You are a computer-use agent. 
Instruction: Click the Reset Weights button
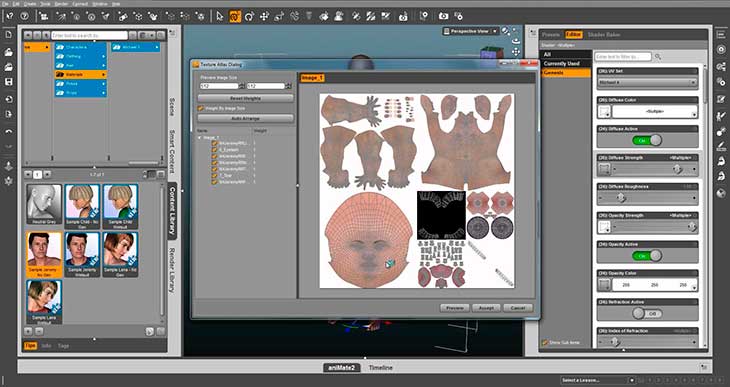pos(245,98)
